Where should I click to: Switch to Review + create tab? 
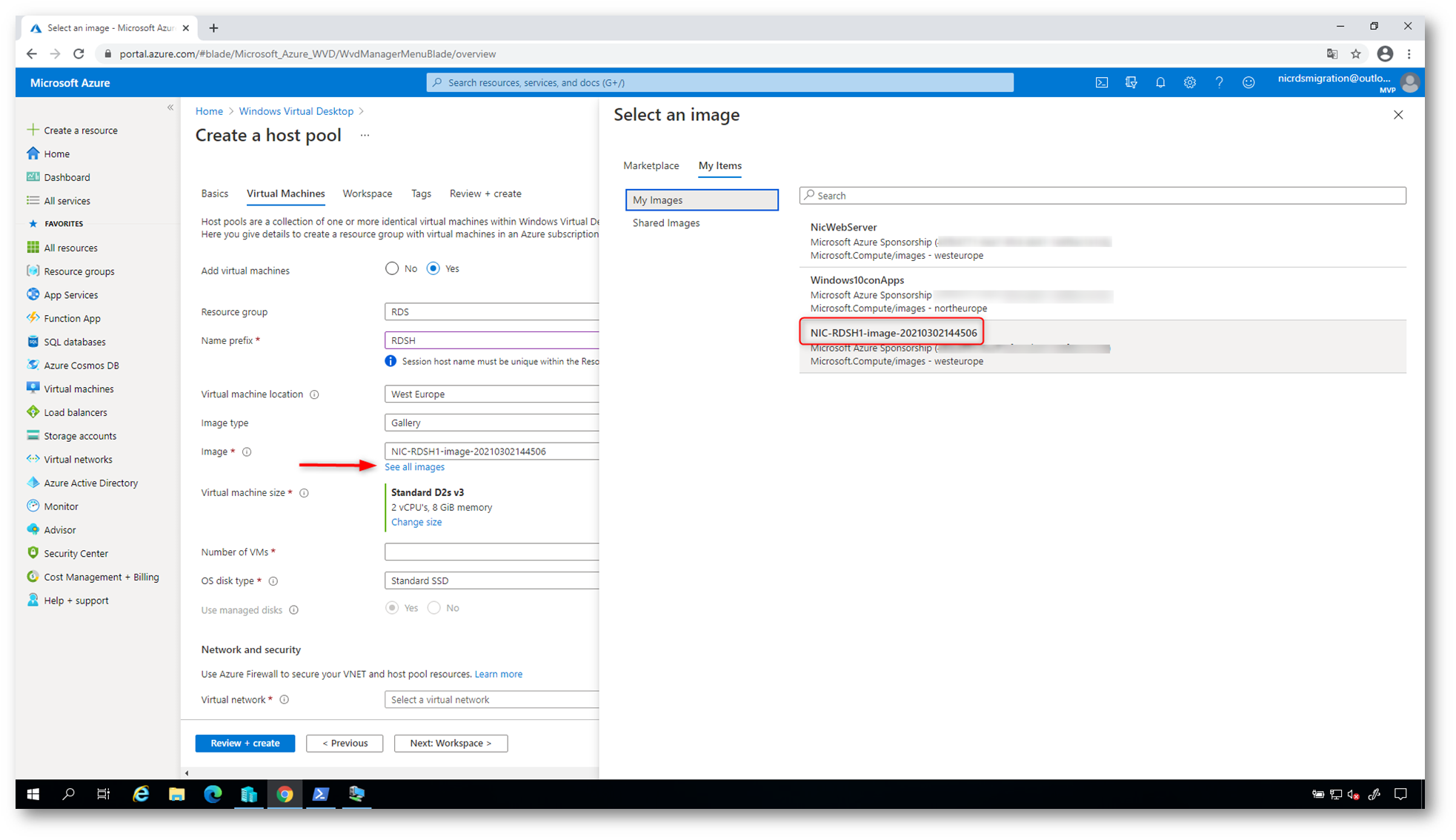tap(485, 194)
